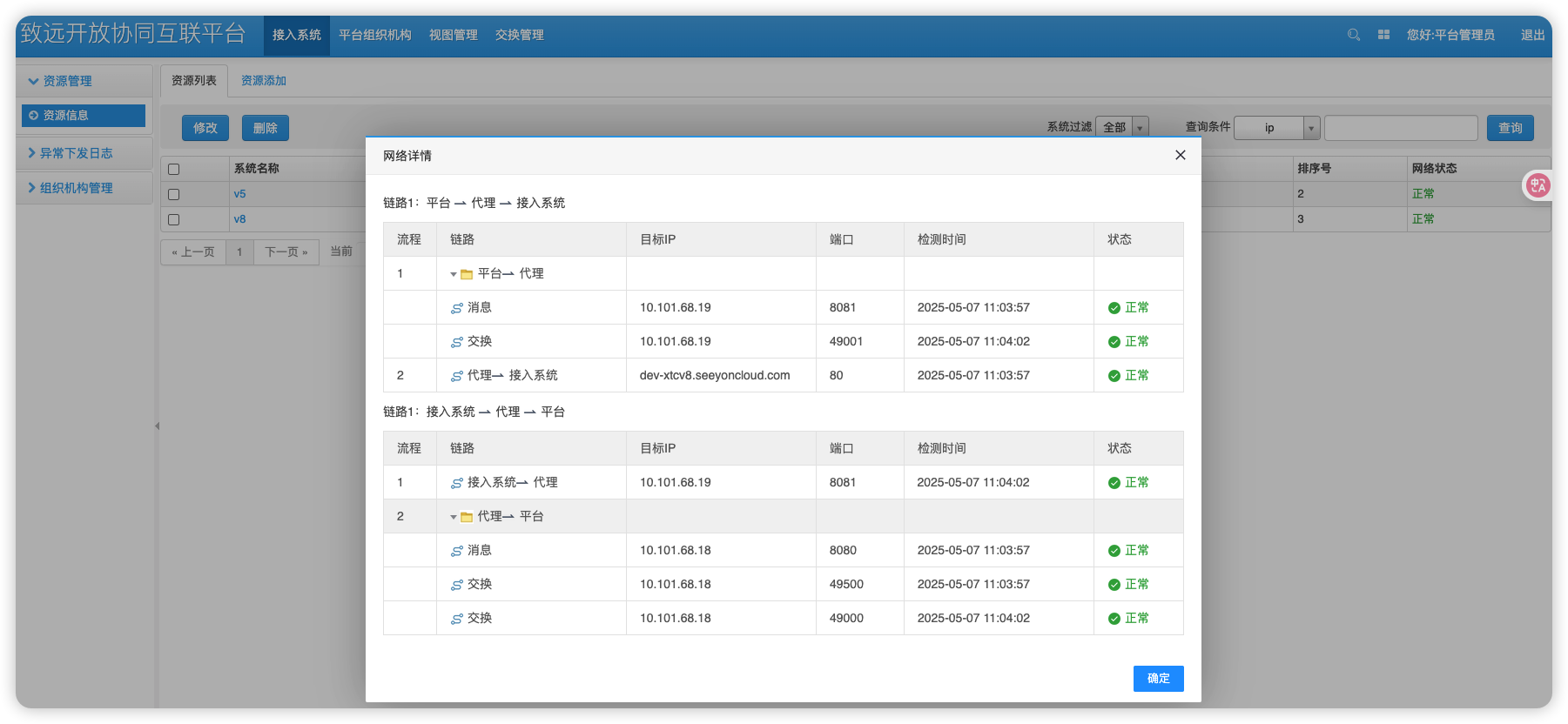Click the pink translate floating icon
Image resolution: width=1568 pixels, height=724 pixels.
point(1538,185)
